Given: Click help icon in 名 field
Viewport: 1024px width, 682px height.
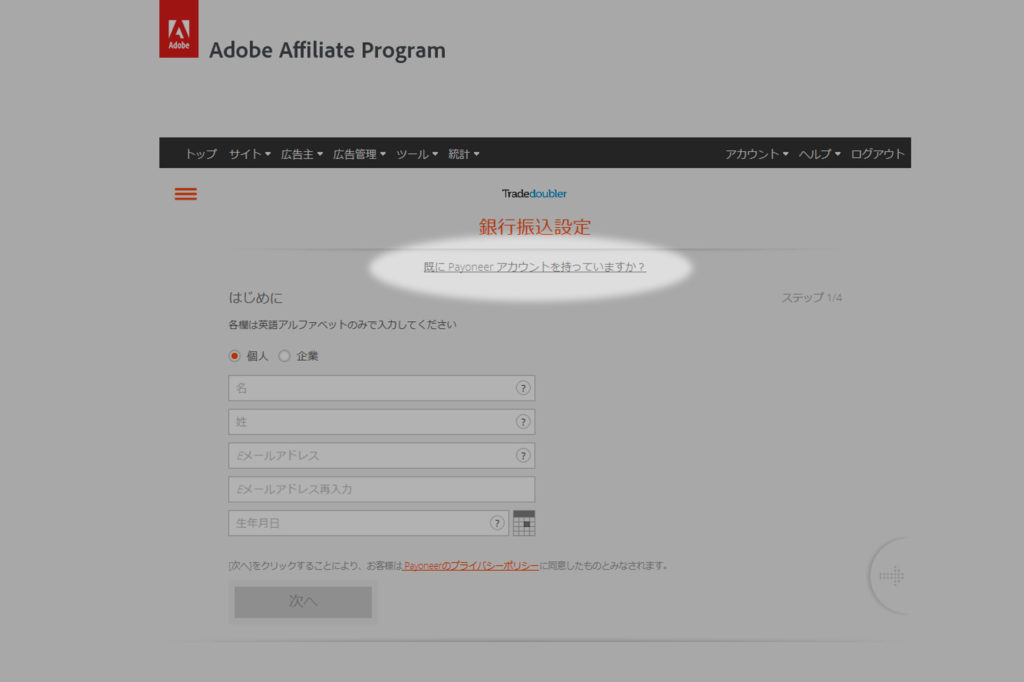Looking at the screenshot, I should [522, 388].
